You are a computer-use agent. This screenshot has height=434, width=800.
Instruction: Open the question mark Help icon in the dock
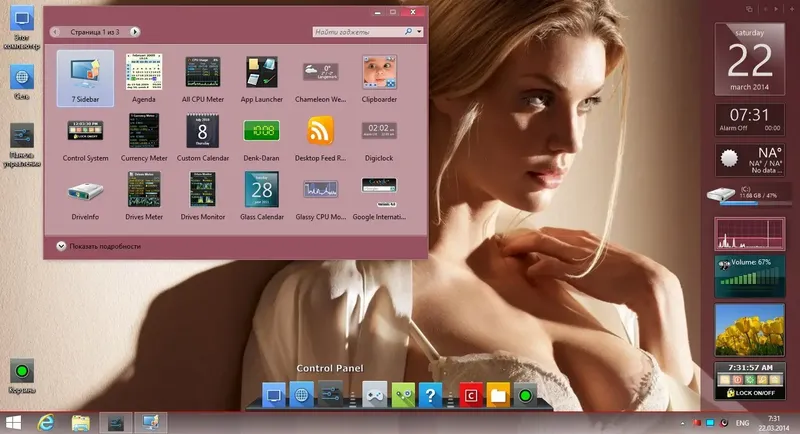[x=430, y=395]
